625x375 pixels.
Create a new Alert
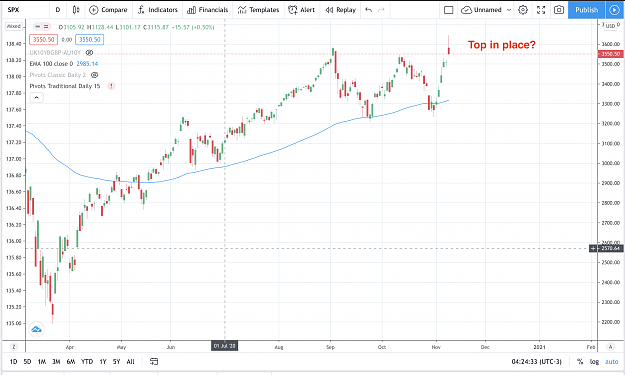click(301, 10)
